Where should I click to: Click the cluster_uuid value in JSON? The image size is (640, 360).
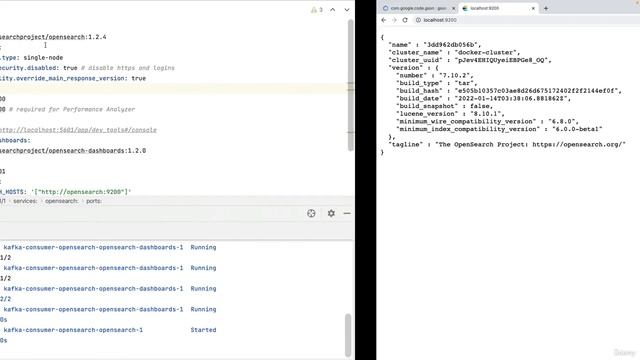pos(501,60)
